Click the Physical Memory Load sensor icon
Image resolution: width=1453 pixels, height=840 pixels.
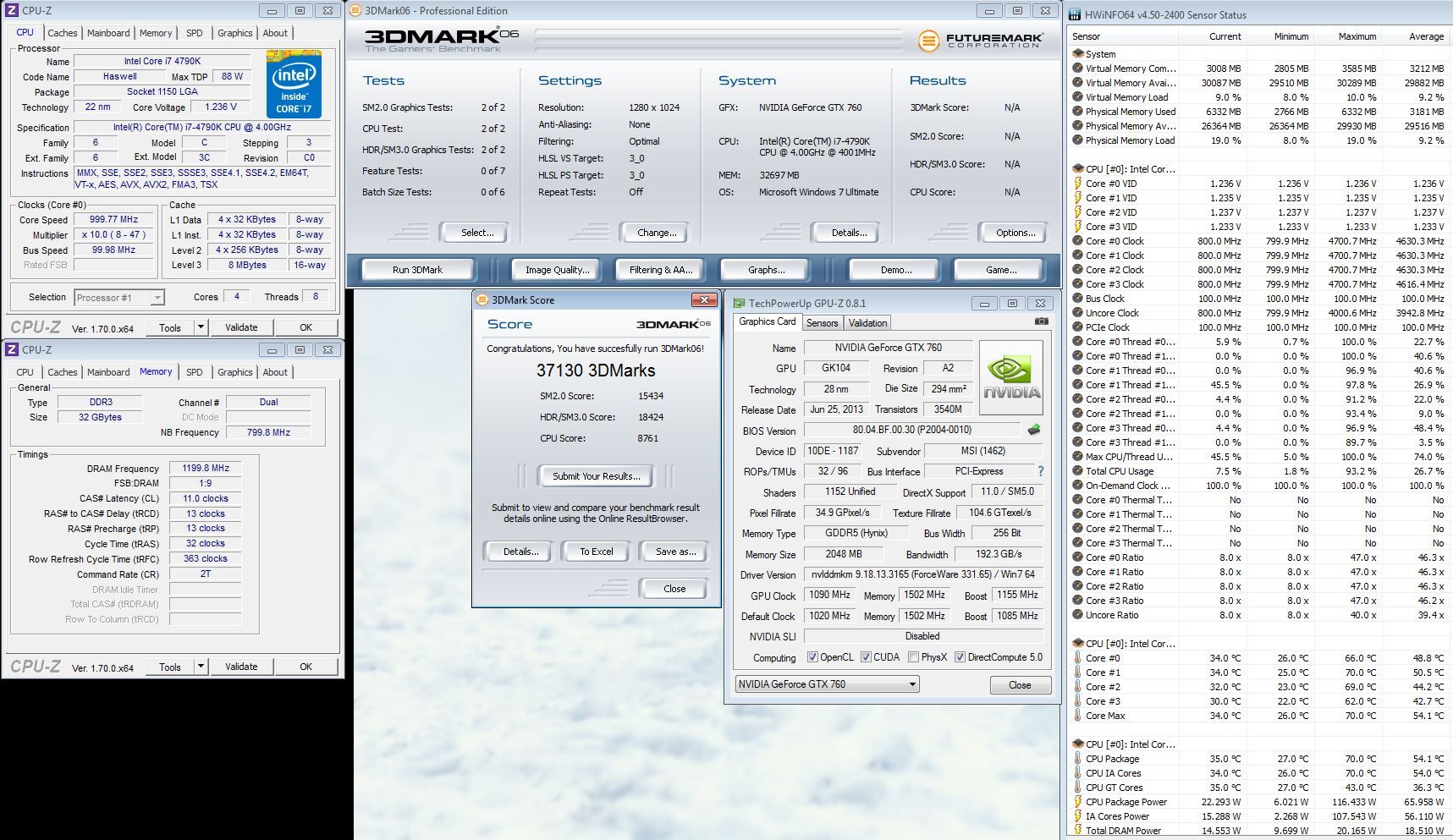[1077, 140]
